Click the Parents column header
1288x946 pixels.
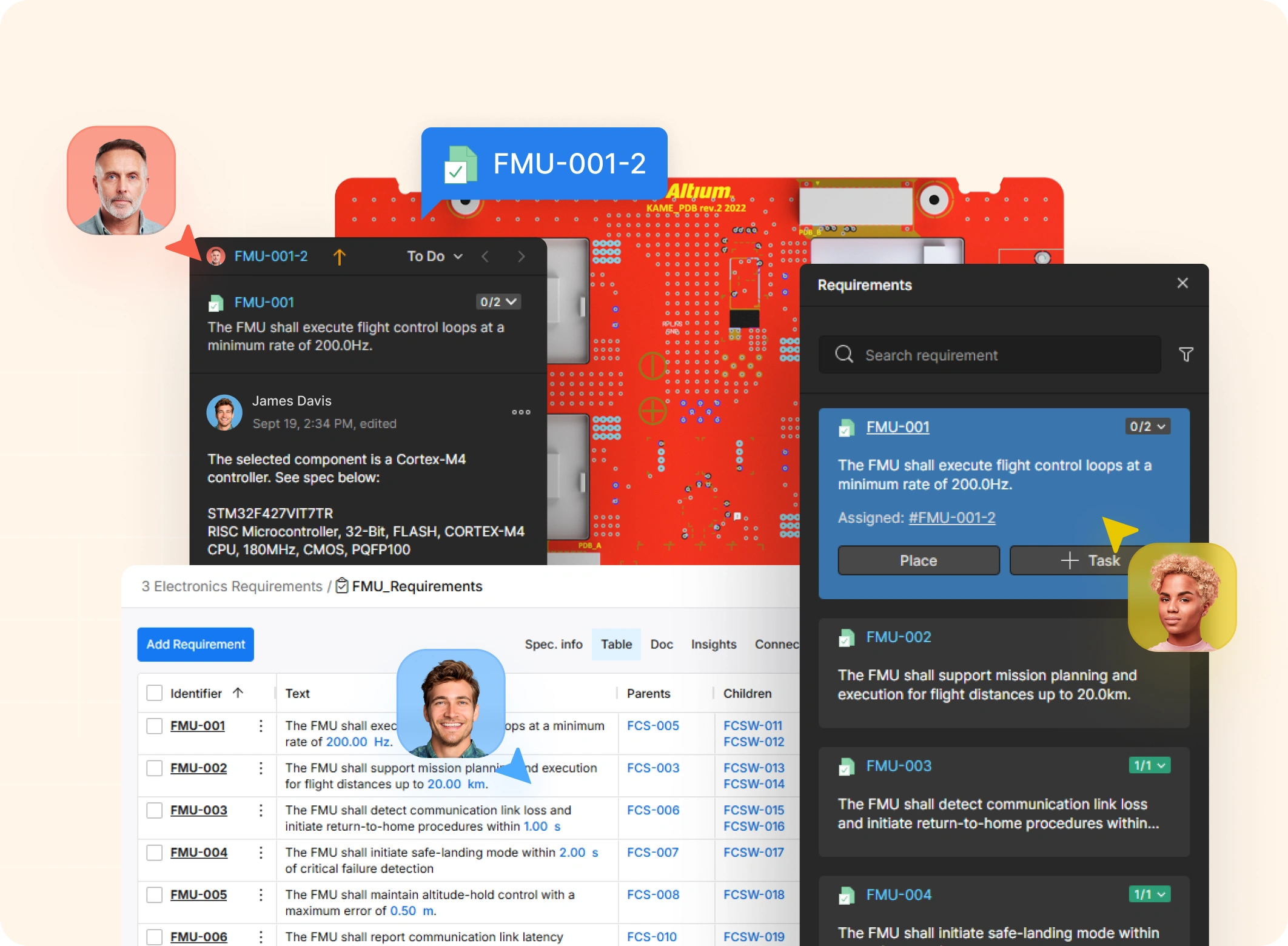click(x=648, y=693)
